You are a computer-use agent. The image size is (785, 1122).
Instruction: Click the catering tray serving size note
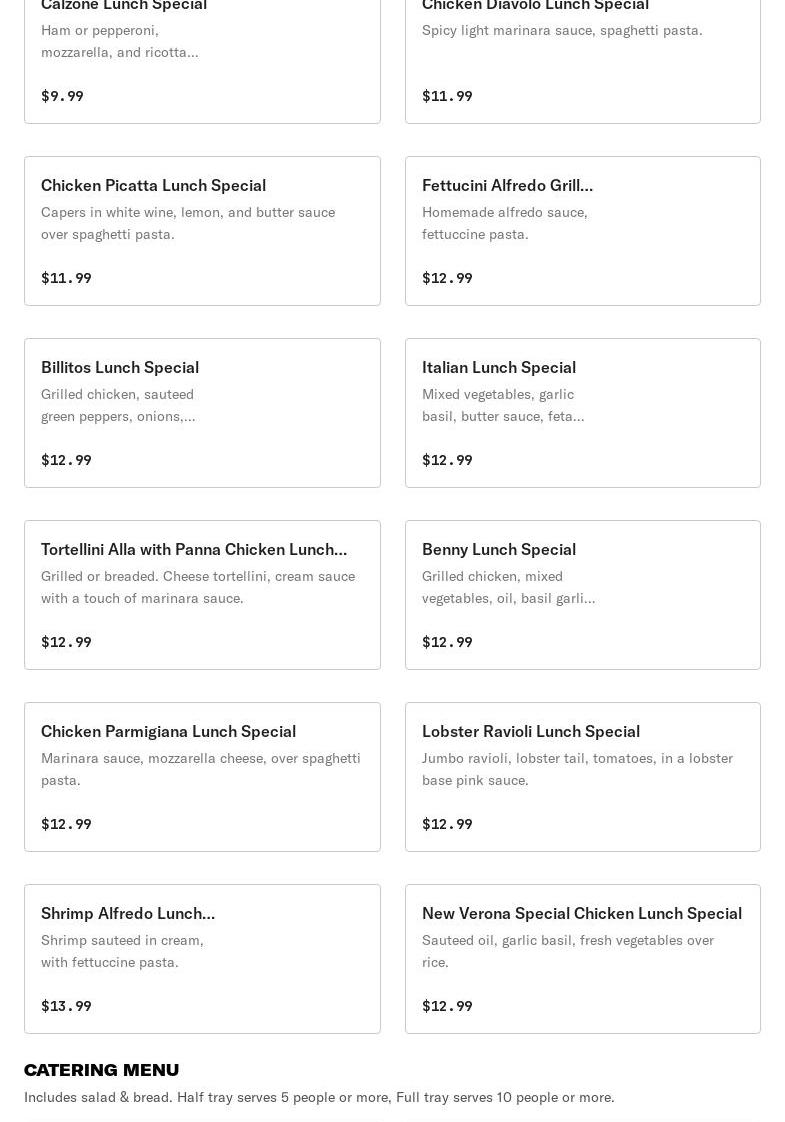(x=319, y=1097)
